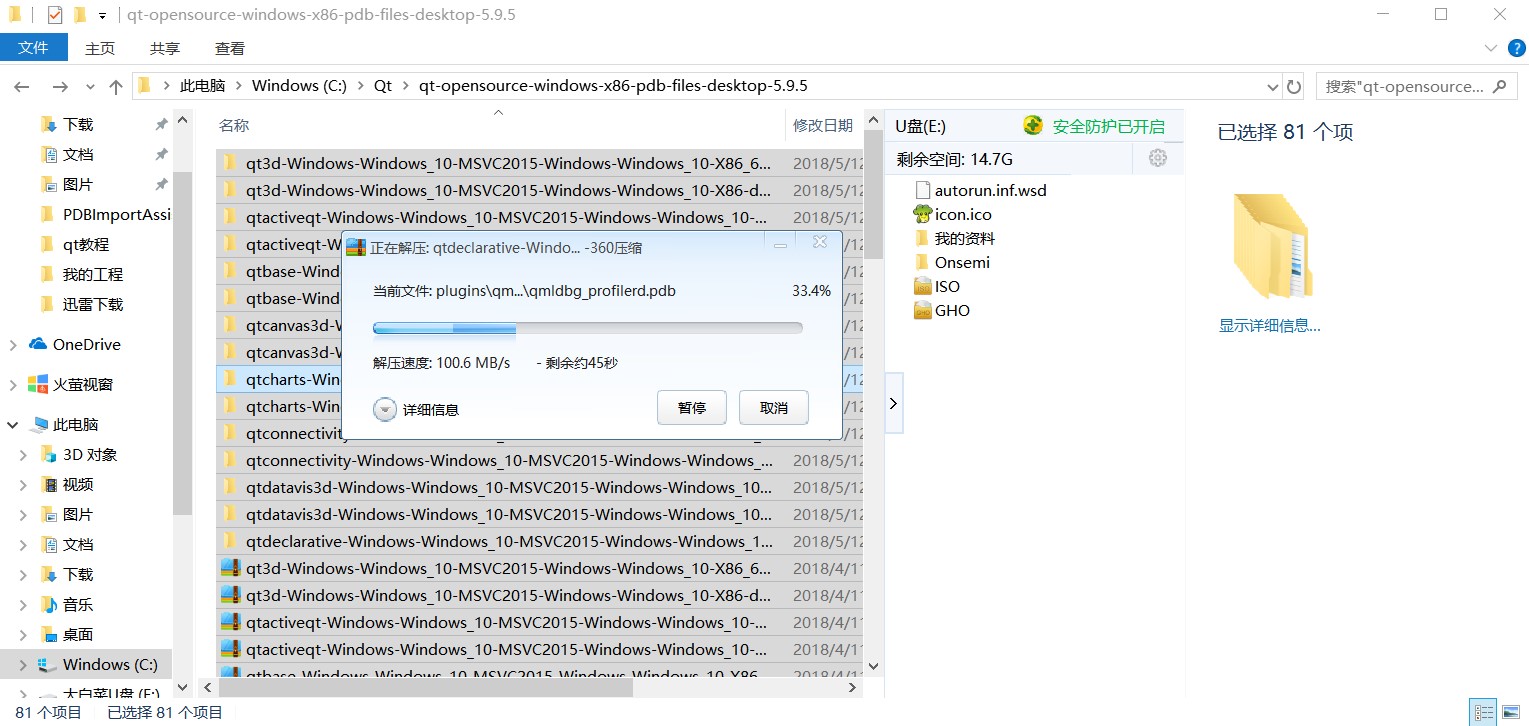Expand the 火萤视窗 tree node
1529x726 pixels.
point(13,385)
